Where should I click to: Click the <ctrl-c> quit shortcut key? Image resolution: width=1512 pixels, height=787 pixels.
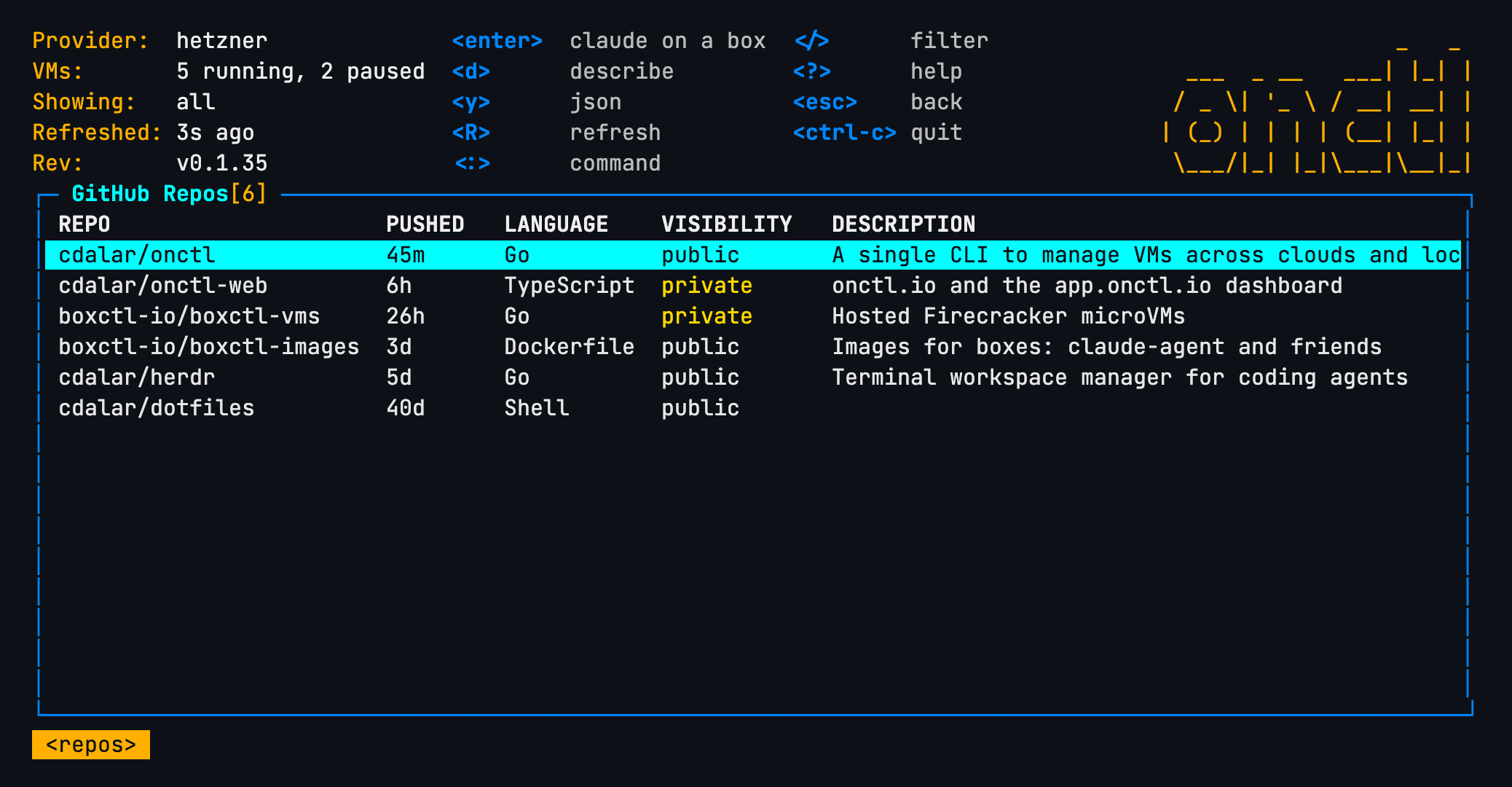click(x=845, y=133)
